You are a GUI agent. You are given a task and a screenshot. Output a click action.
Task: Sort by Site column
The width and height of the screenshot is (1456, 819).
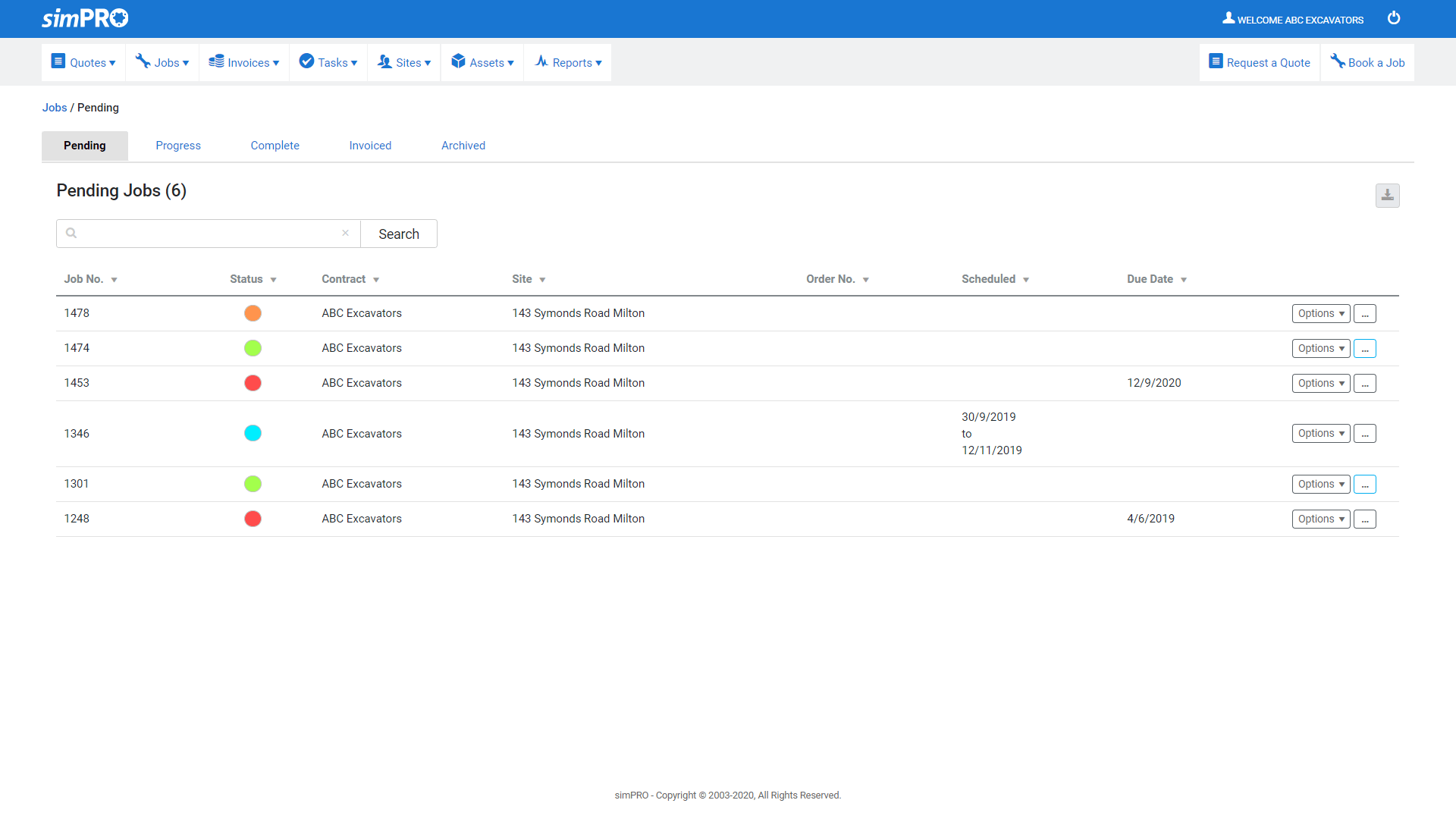529,279
